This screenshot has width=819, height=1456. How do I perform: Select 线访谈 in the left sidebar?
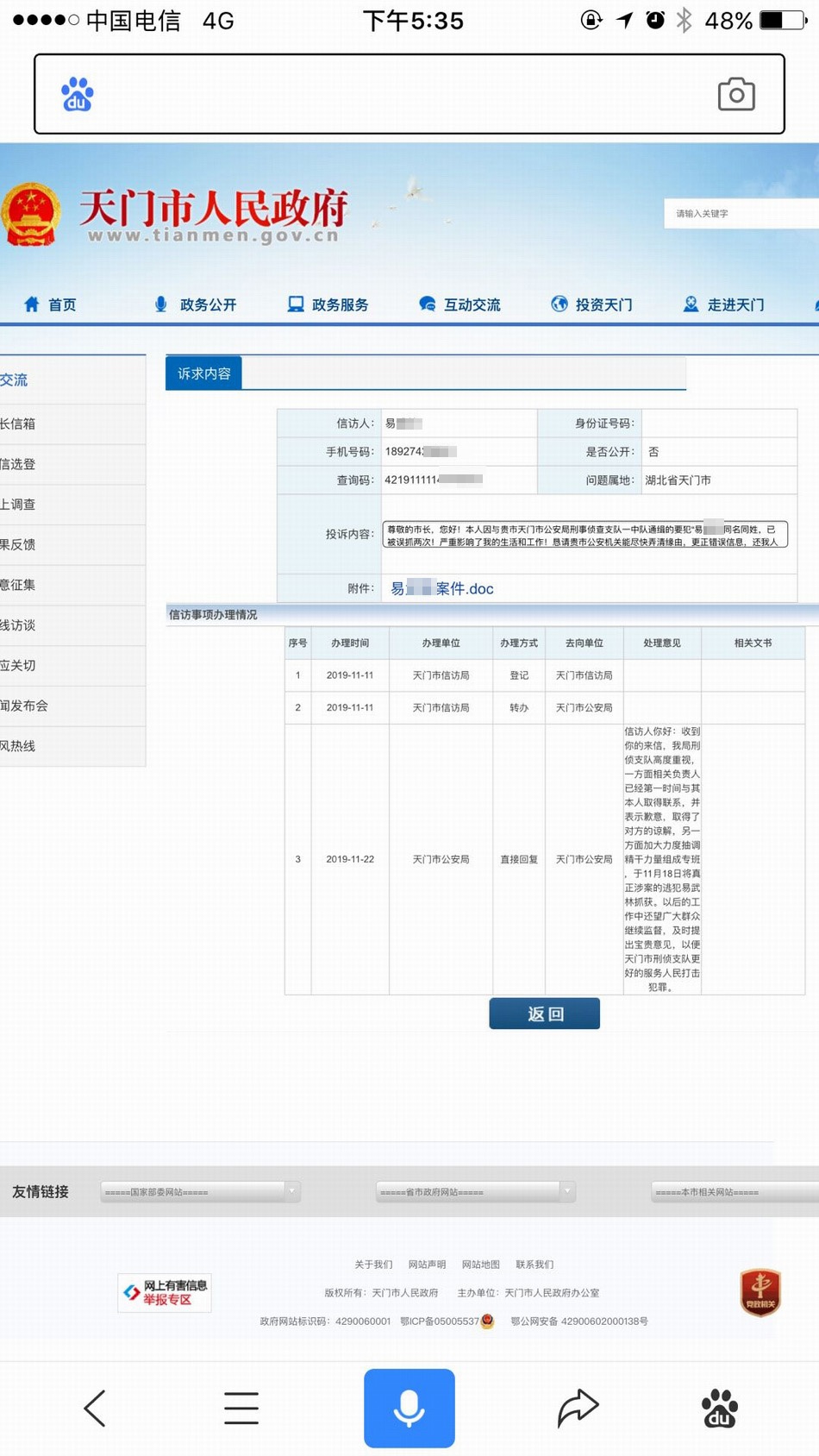click(72, 625)
